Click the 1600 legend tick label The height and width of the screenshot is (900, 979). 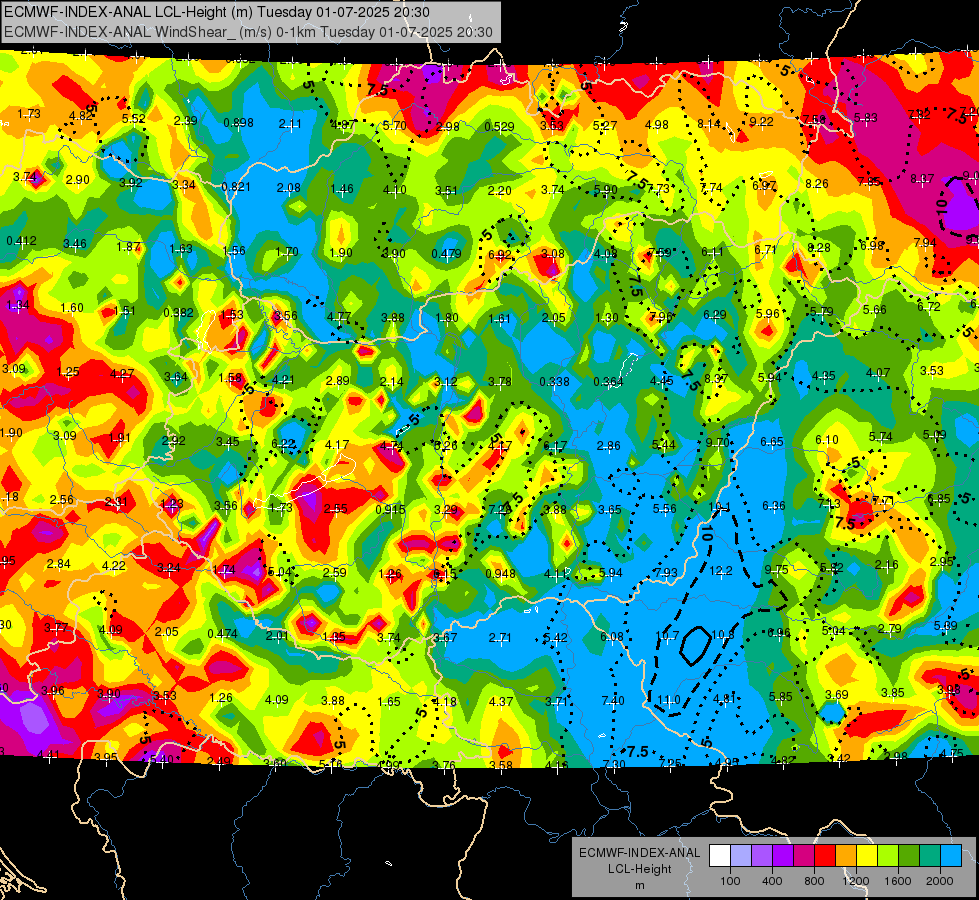pos(898,881)
